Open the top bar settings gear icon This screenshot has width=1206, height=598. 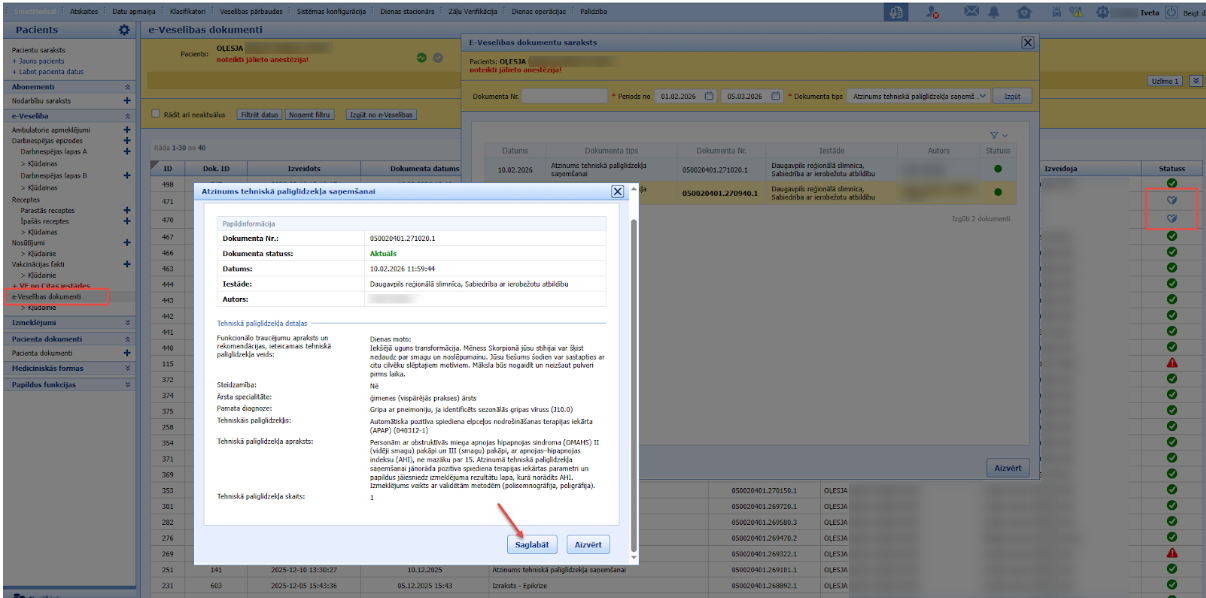1102,13
